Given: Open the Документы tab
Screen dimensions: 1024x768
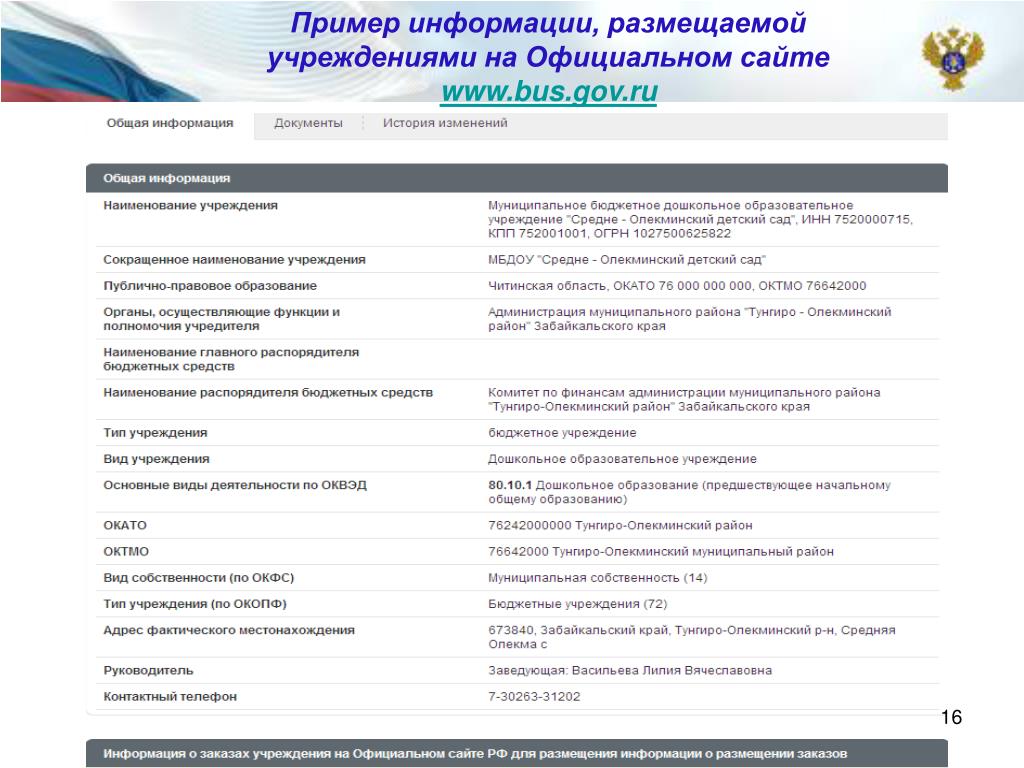Looking at the screenshot, I should 308,123.
